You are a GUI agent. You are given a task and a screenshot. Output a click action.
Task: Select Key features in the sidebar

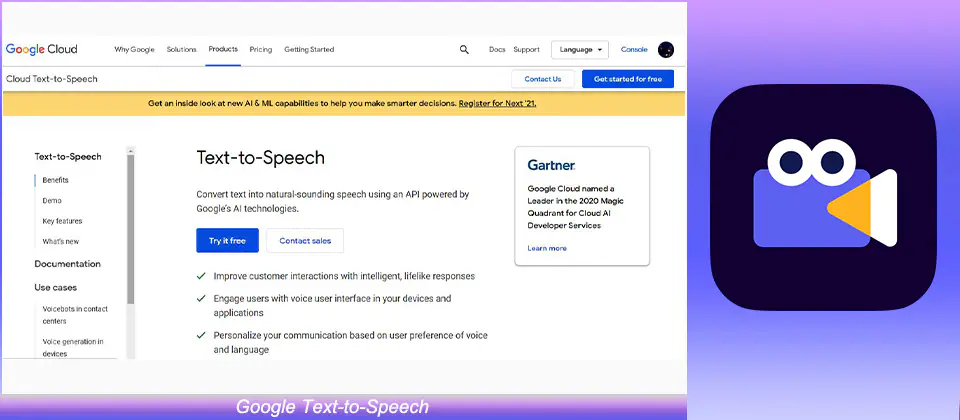tap(62, 221)
